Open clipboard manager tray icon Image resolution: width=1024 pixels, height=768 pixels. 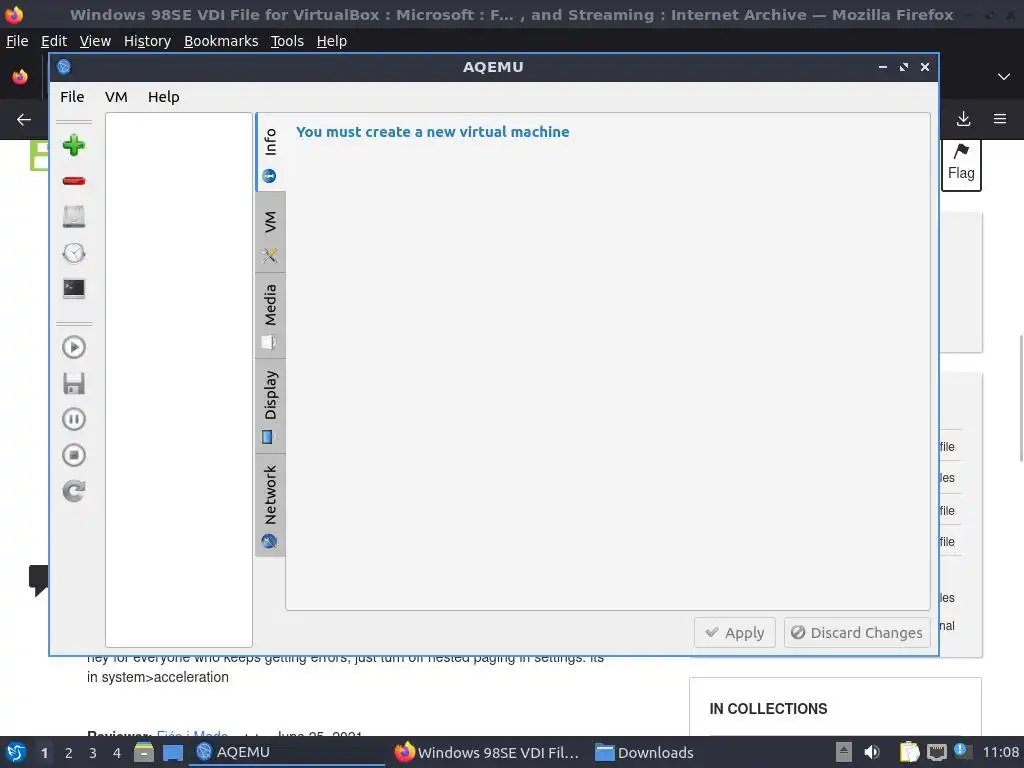[909, 752]
